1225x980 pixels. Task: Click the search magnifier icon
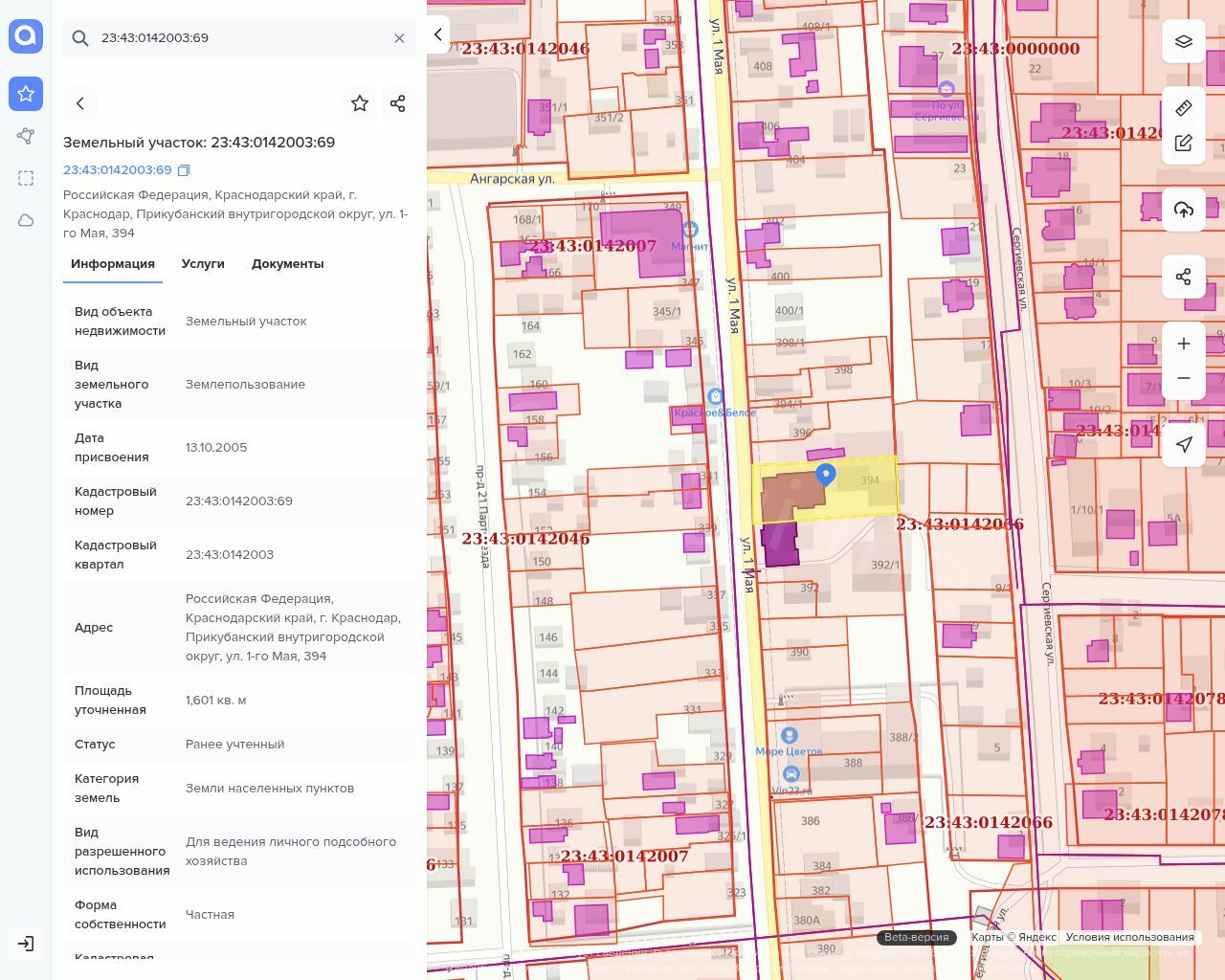pos(80,38)
